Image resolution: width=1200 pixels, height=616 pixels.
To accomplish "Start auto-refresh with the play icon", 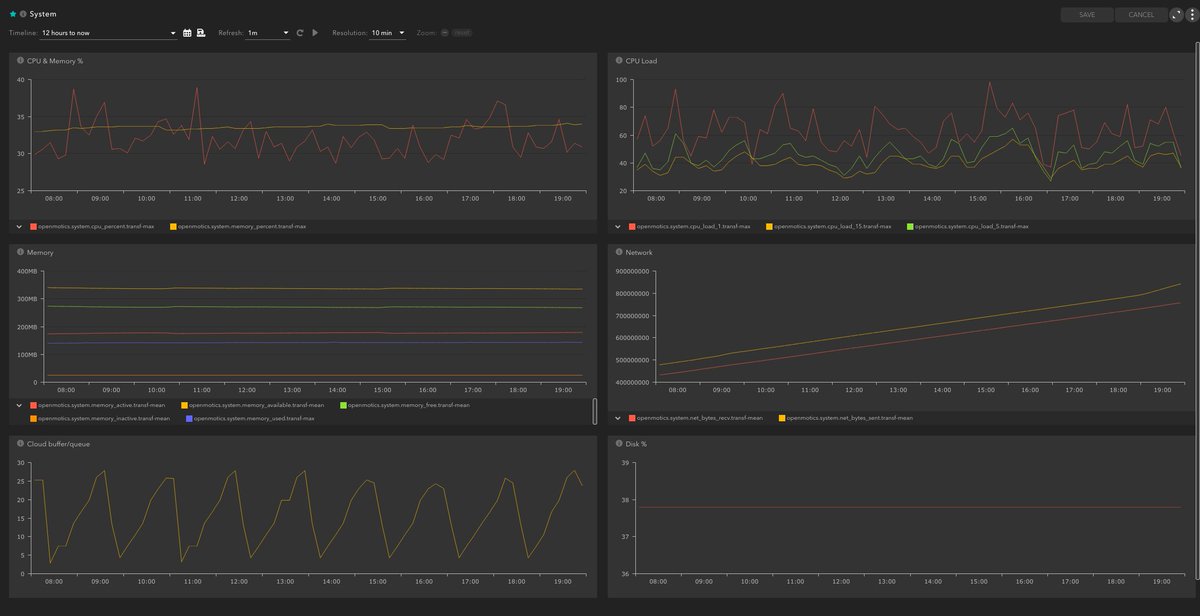I will coord(315,33).
